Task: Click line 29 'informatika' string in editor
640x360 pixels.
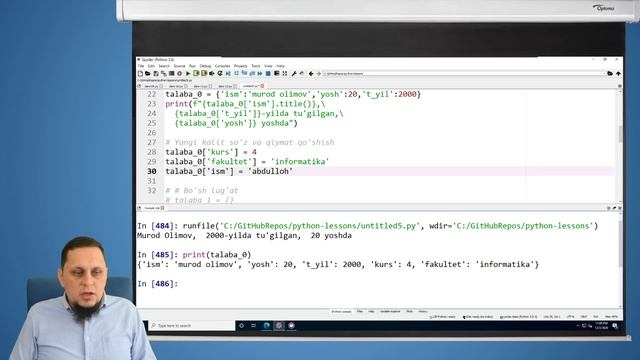Action: (x=300, y=162)
